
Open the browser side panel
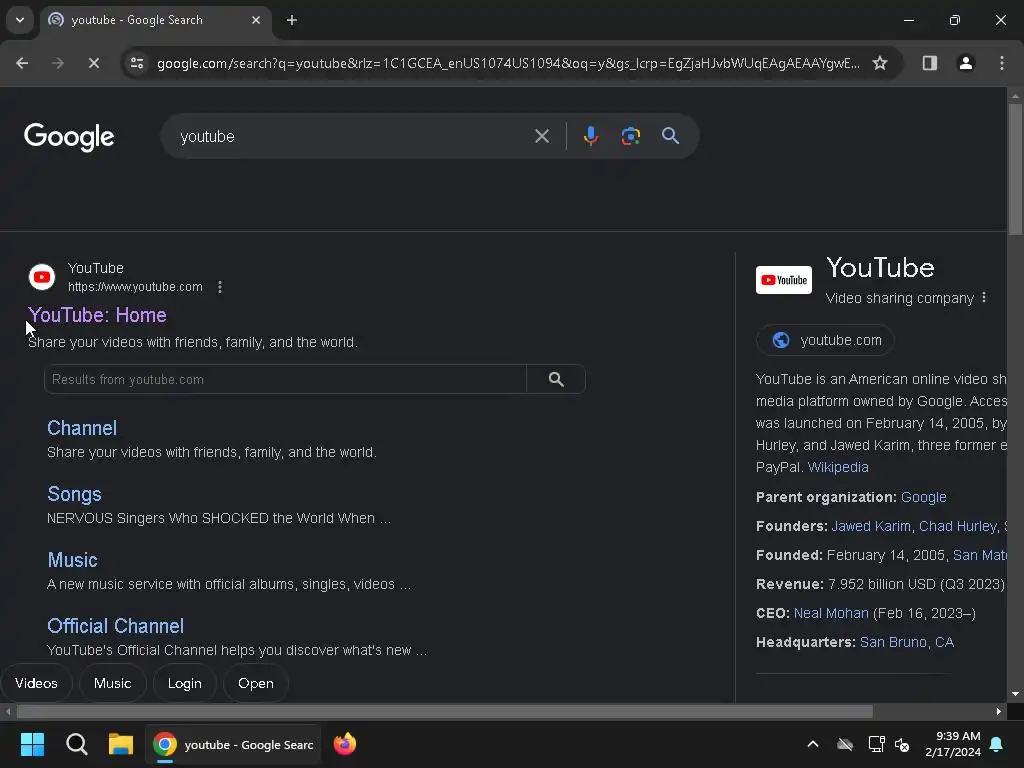[930, 63]
